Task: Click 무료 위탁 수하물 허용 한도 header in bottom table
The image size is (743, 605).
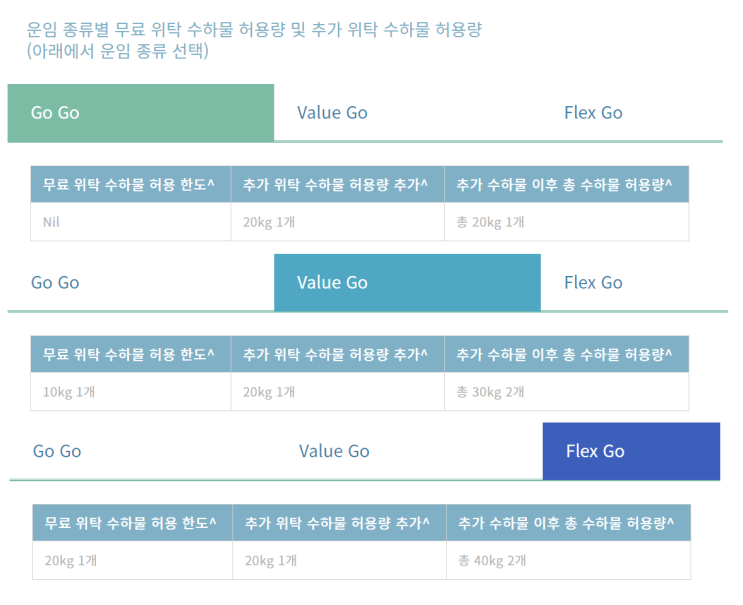Action: pos(130,523)
